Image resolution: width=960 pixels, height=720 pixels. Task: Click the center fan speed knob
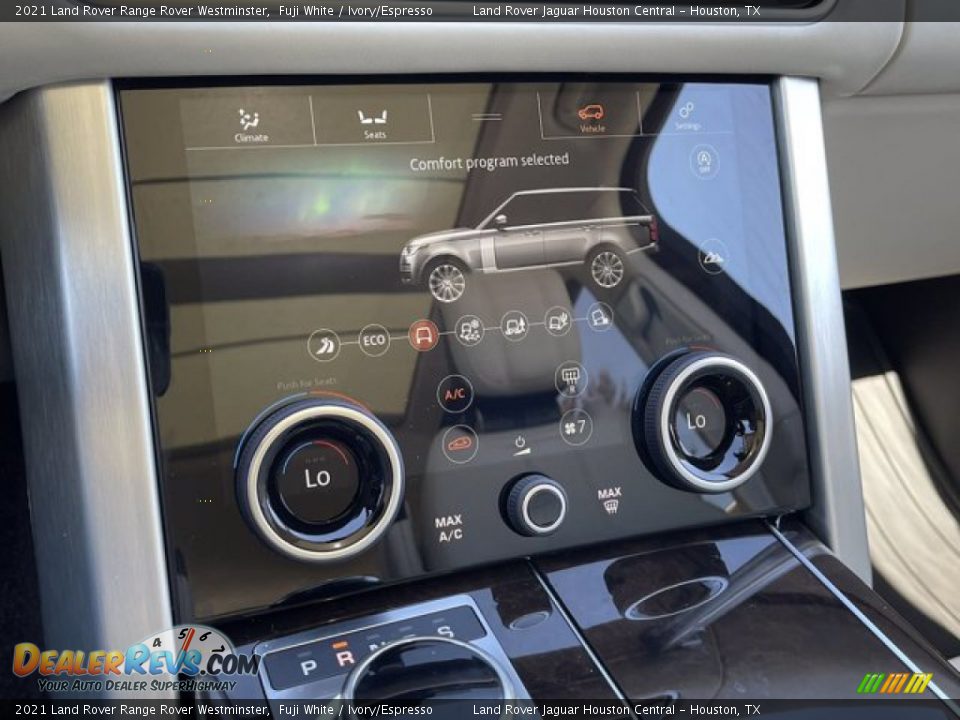(535, 506)
